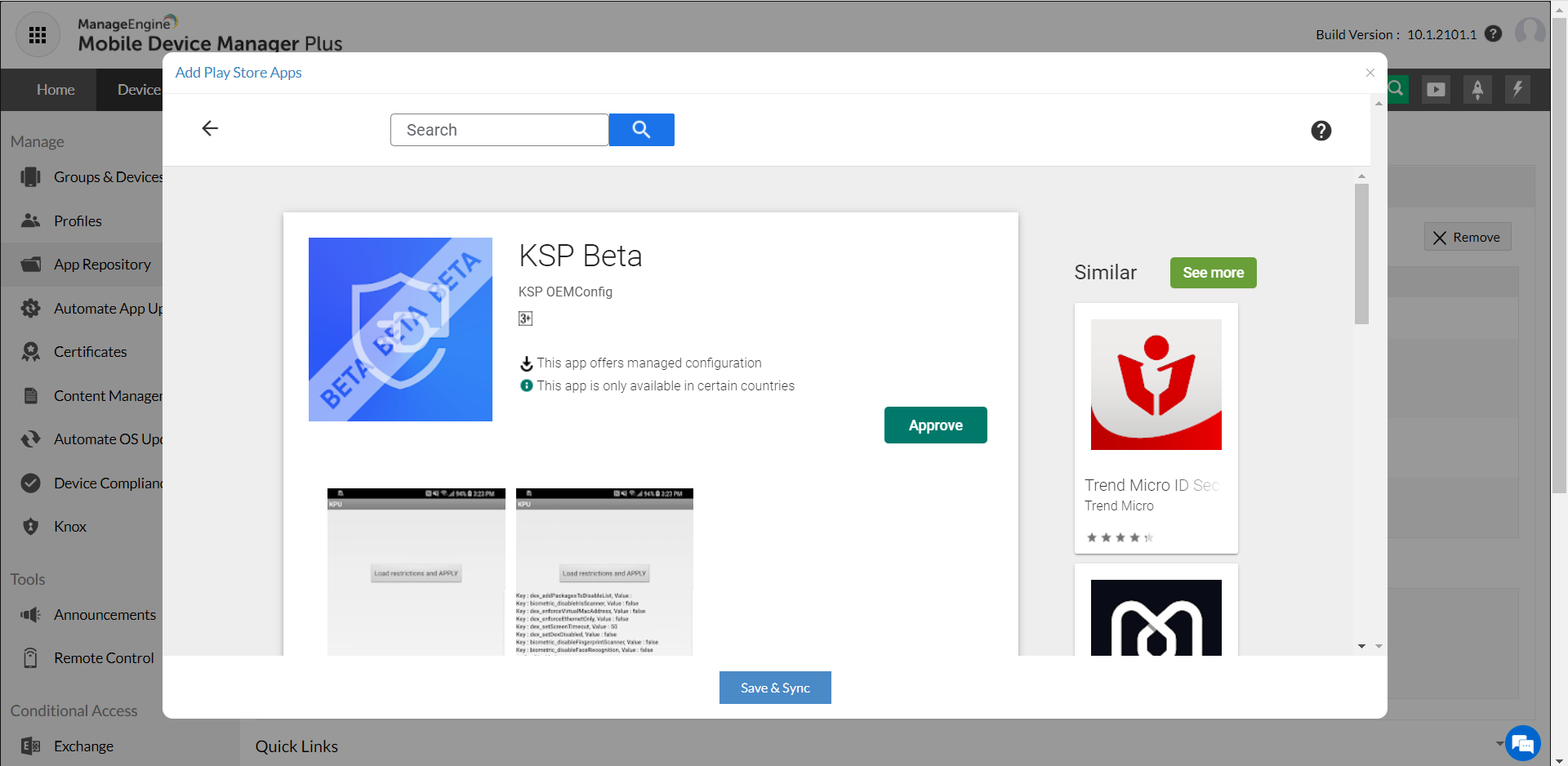This screenshot has width=1568, height=766.
Task: Select Profiles in the sidebar
Action: pyautogui.click(x=78, y=221)
